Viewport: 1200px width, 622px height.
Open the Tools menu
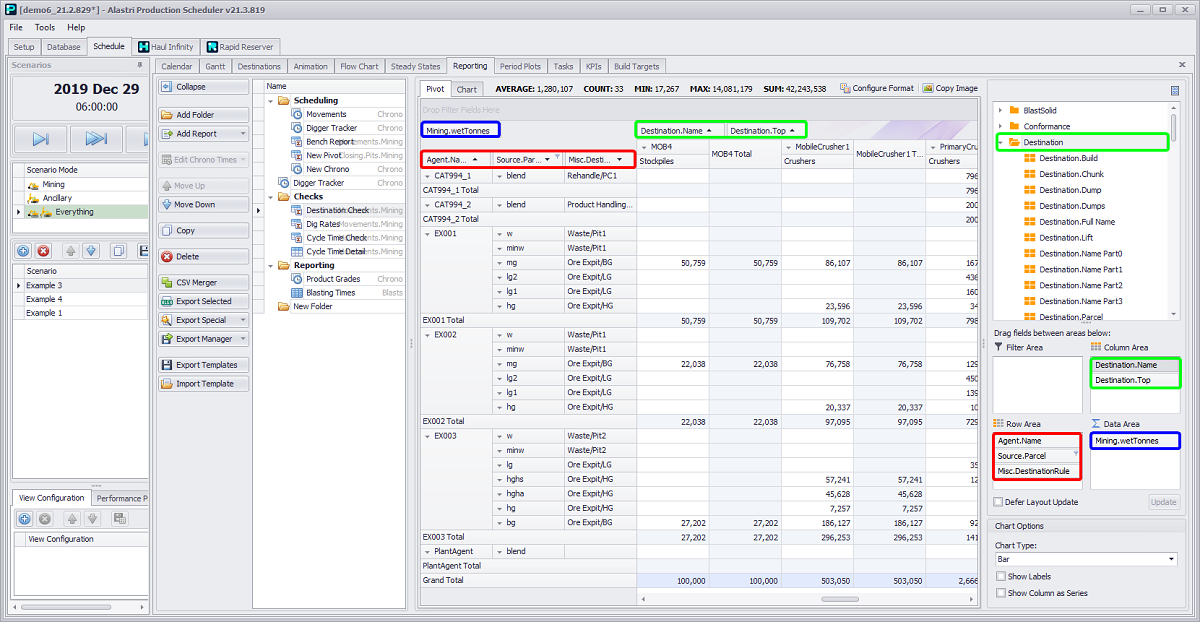pyautogui.click(x=45, y=27)
